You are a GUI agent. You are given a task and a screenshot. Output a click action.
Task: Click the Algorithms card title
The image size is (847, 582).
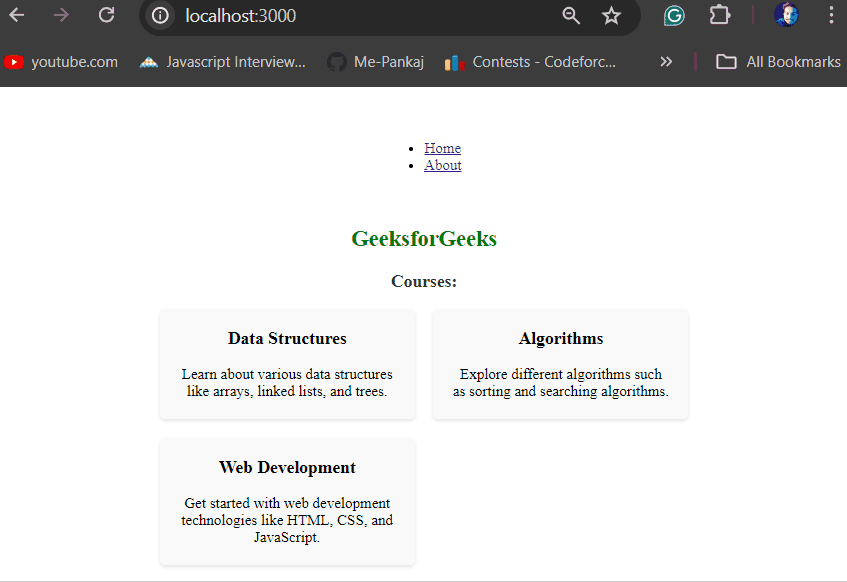[561, 338]
